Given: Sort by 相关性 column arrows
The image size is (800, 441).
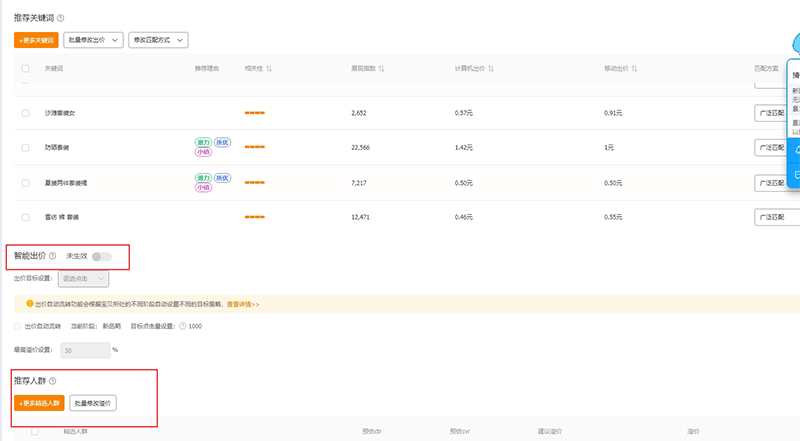Looking at the screenshot, I should tap(270, 68).
